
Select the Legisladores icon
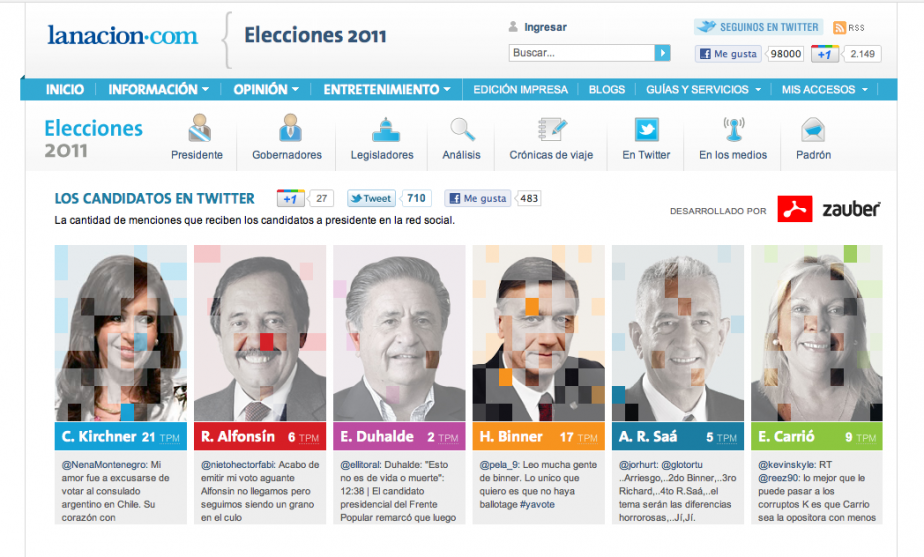(386, 130)
